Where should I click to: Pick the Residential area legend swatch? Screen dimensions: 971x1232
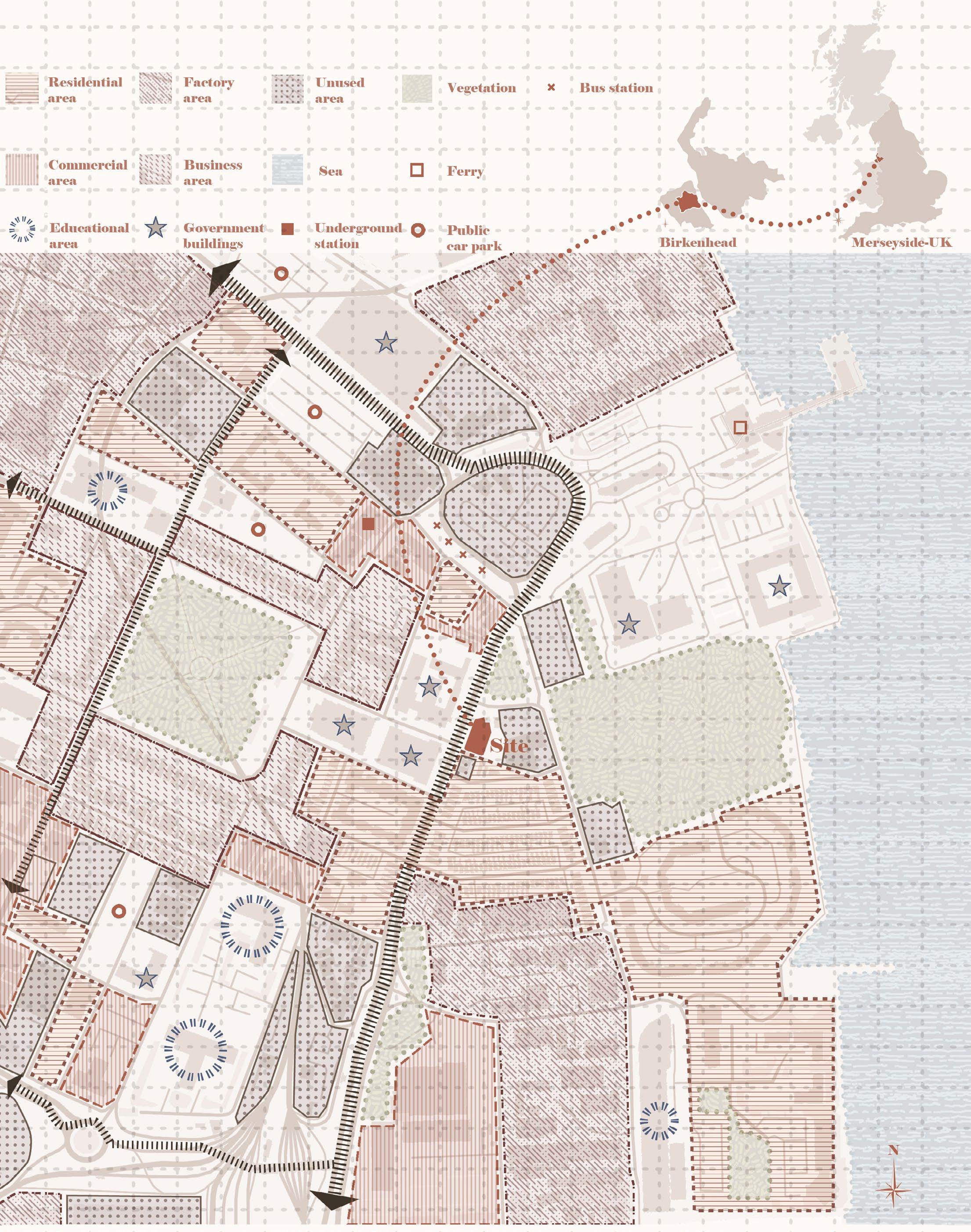click(x=22, y=89)
